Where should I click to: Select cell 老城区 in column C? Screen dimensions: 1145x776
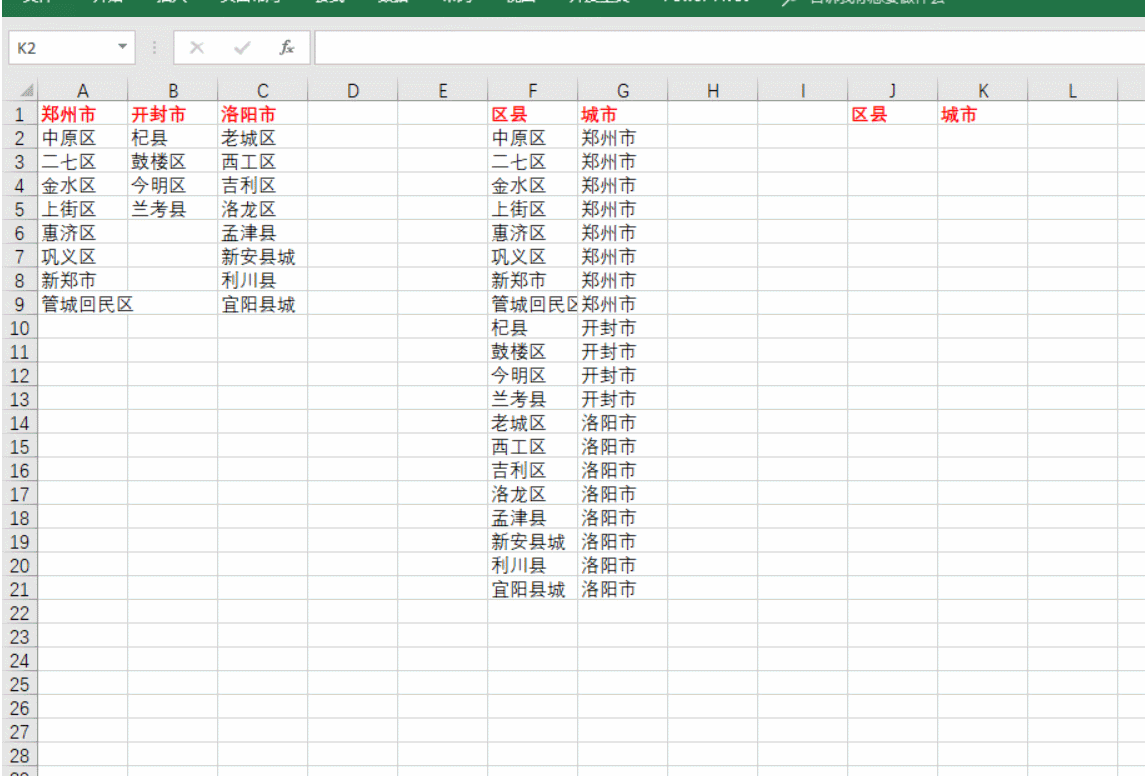point(263,138)
